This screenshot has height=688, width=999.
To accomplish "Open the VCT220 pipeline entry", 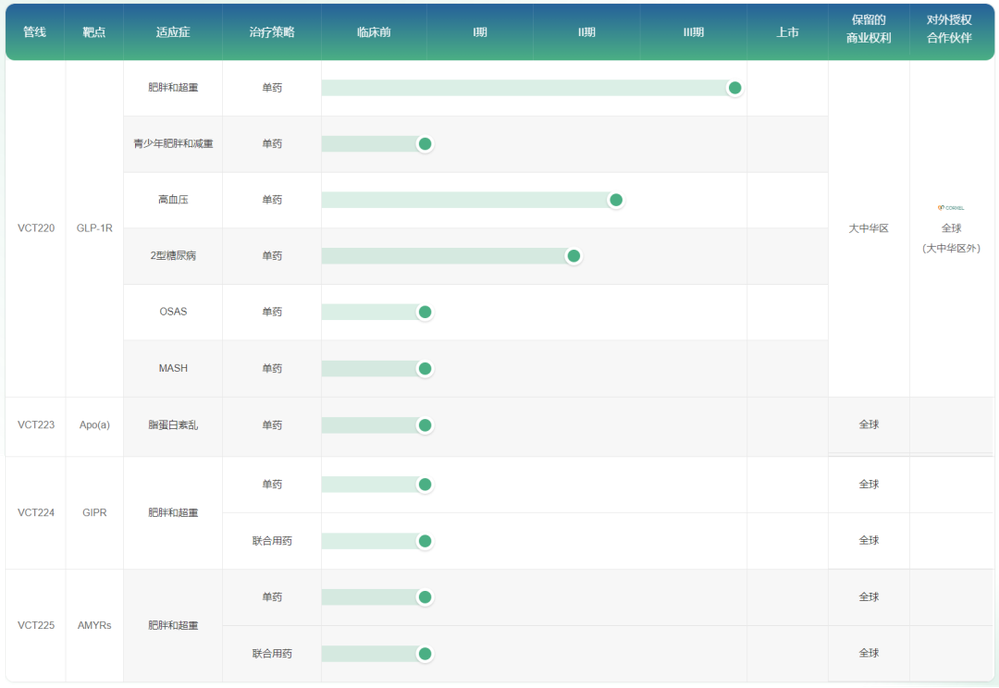I will (x=36, y=228).
